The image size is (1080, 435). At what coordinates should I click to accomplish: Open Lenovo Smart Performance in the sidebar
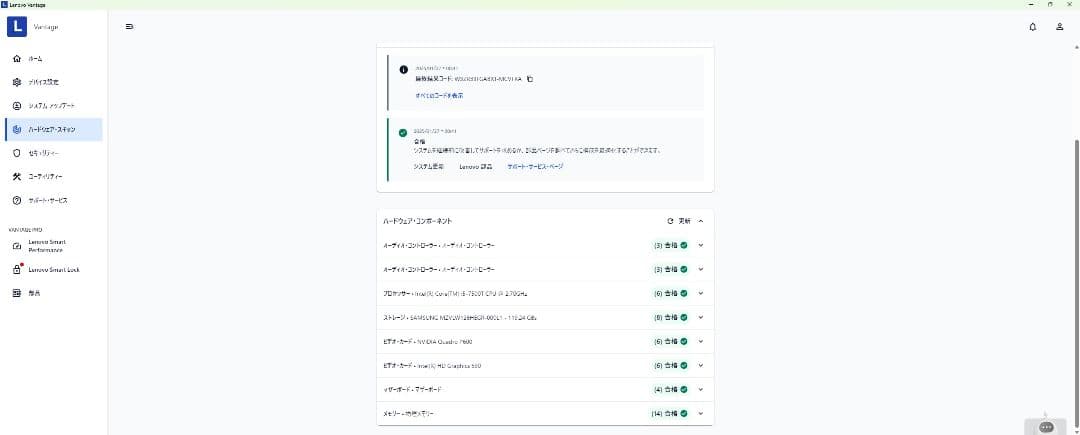click(x=50, y=245)
